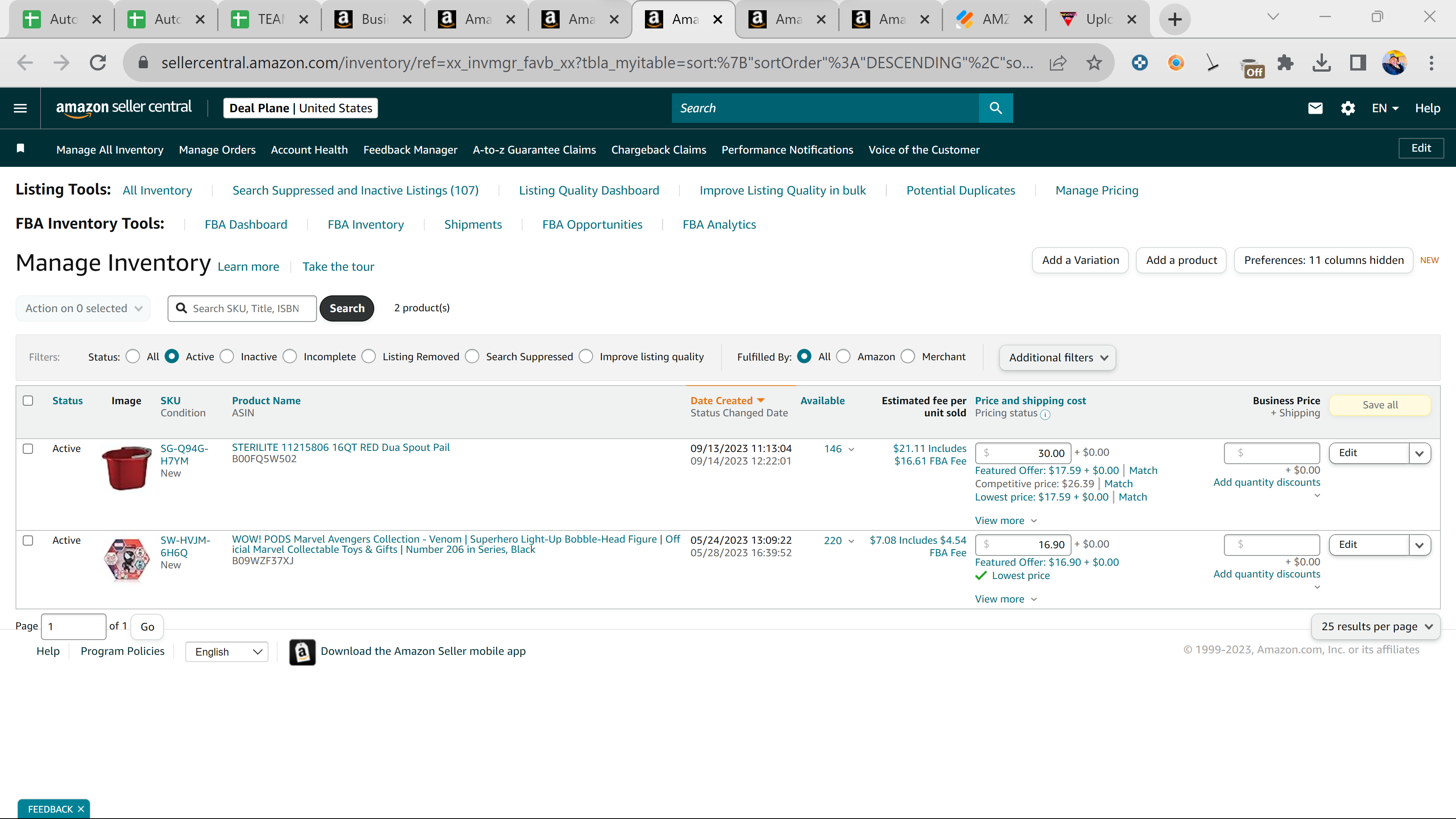The image size is (1456, 819).
Task: Open the 25 results per page dropdown
Action: tap(1376, 627)
